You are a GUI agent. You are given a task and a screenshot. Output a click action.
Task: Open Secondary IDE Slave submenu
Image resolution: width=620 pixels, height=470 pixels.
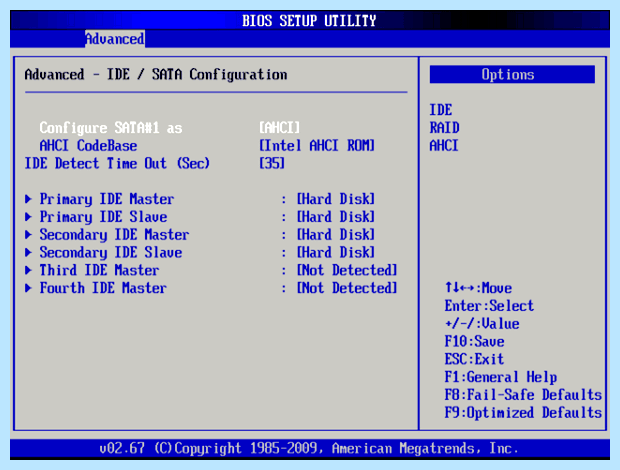(111, 253)
